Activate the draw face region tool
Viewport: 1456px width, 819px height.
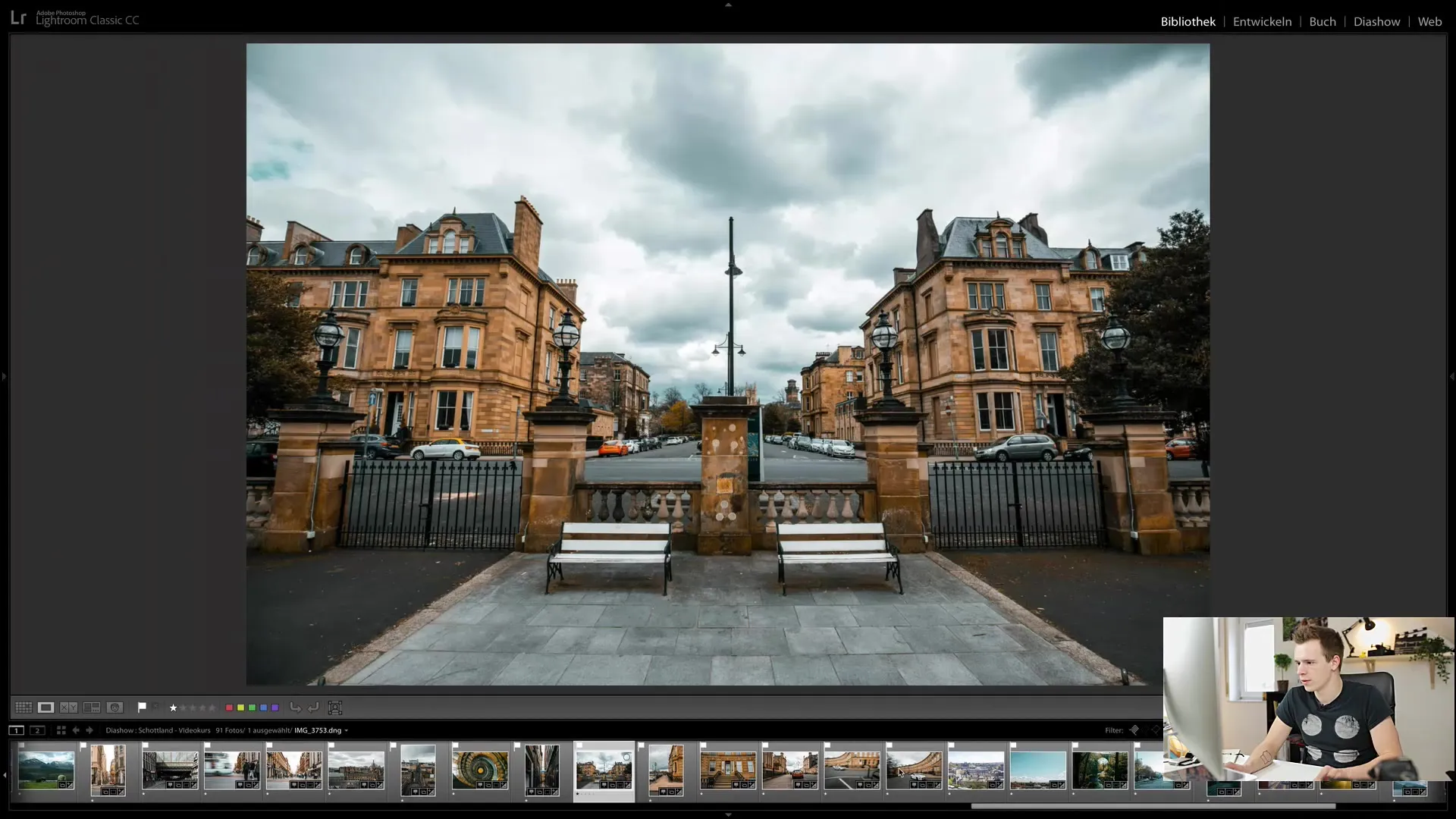tap(334, 708)
